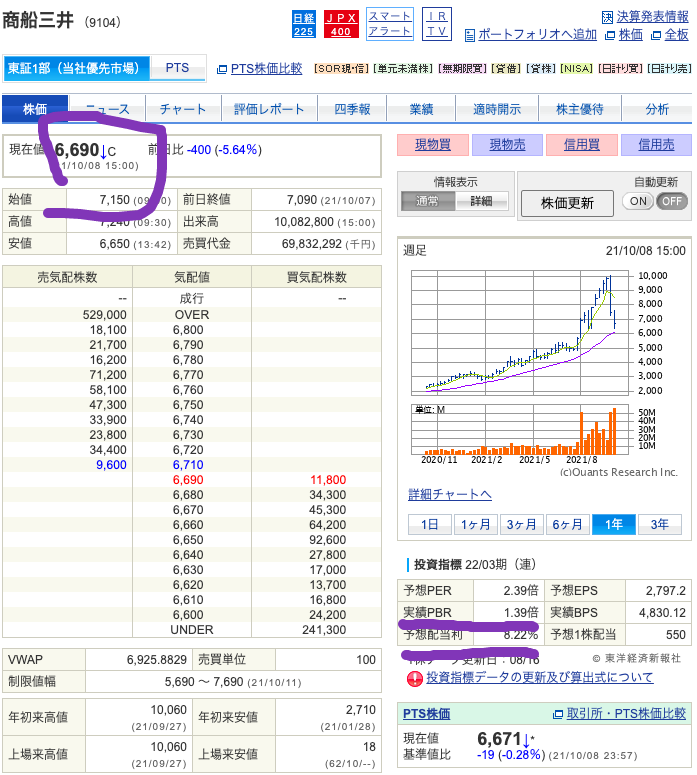This screenshot has height=775, width=697.
Task: Open the PTS株価 heading link
Action: pos(426,714)
